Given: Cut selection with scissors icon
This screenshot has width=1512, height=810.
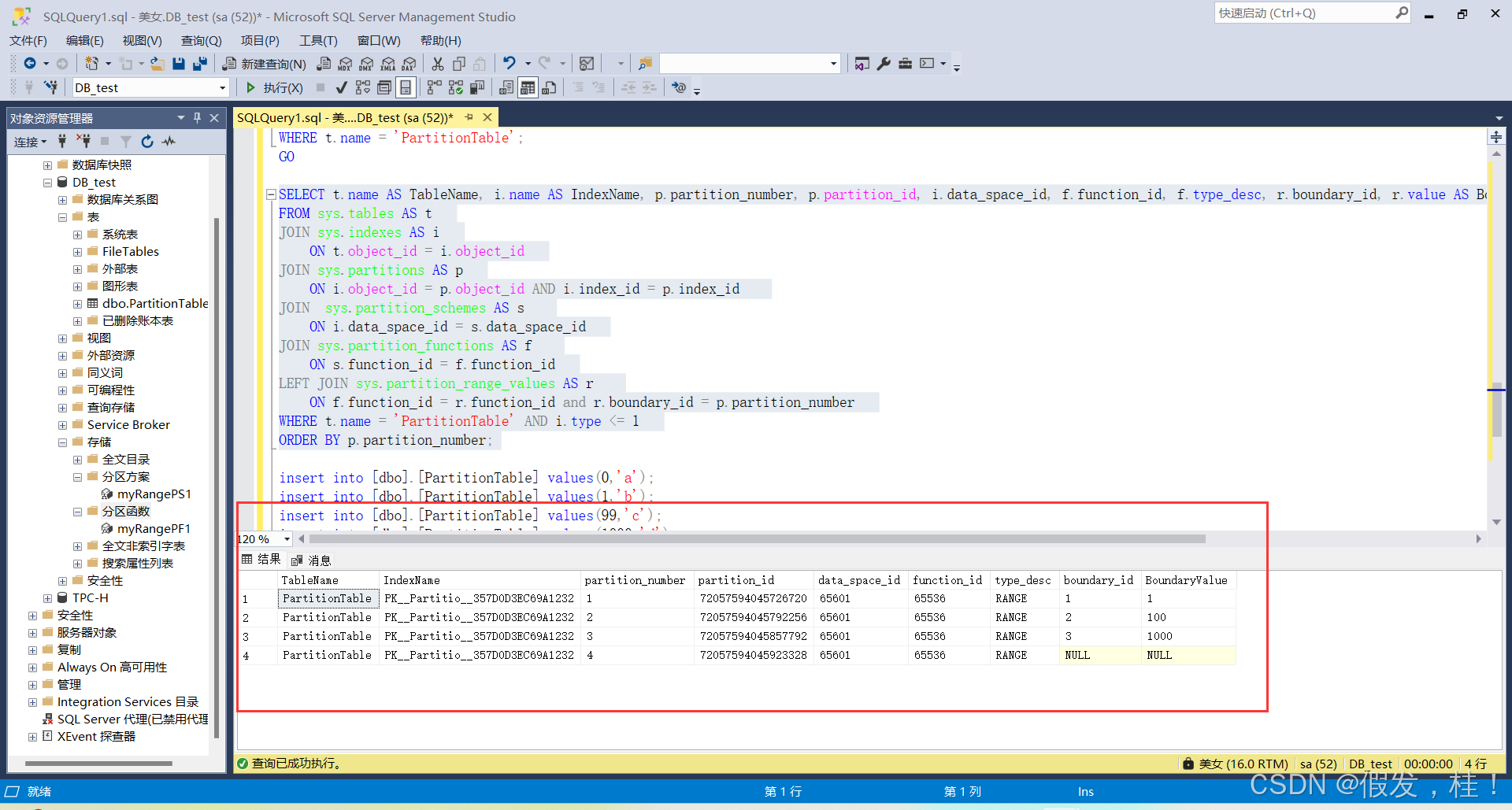Looking at the screenshot, I should tap(438, 64).
